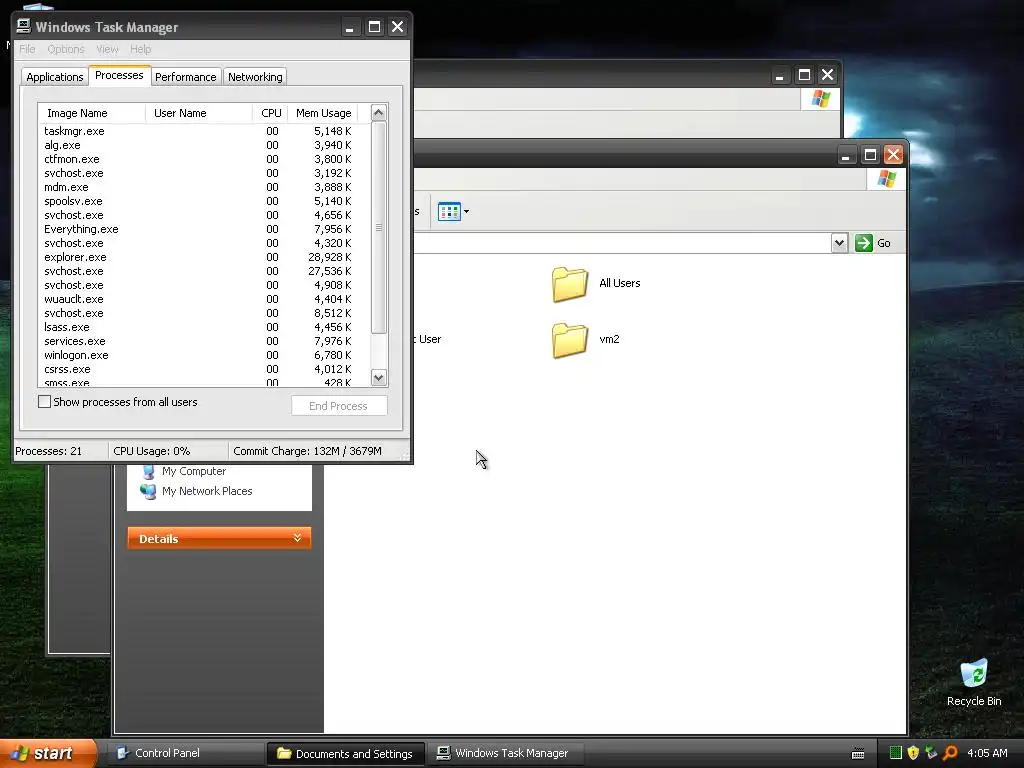Viewport: 1024px width, 768px height.
Task: Switch to the Performance tab
Action: (x=185, y=76)
